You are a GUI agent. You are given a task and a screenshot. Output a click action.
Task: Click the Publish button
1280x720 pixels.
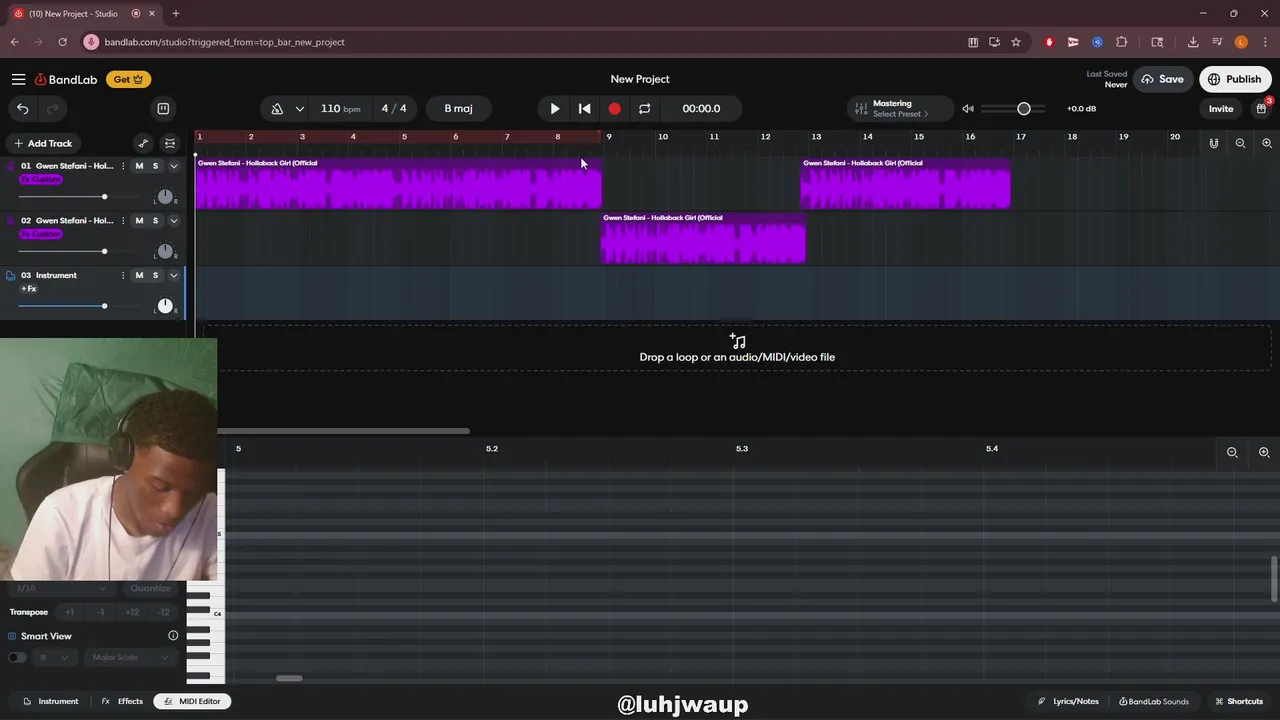pyautogui.click(x=1235, y=79)
